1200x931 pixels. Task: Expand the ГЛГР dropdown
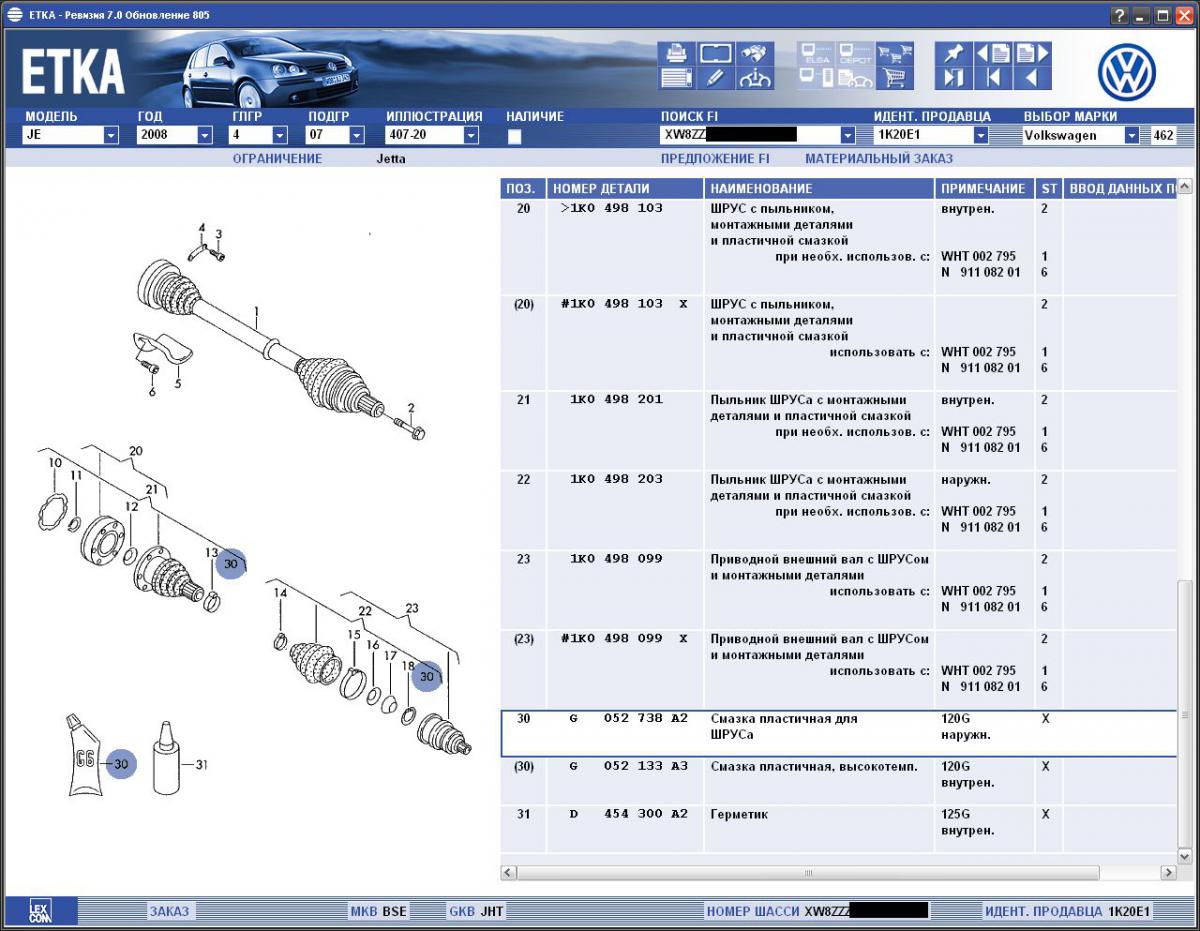(x=280, y=135)
